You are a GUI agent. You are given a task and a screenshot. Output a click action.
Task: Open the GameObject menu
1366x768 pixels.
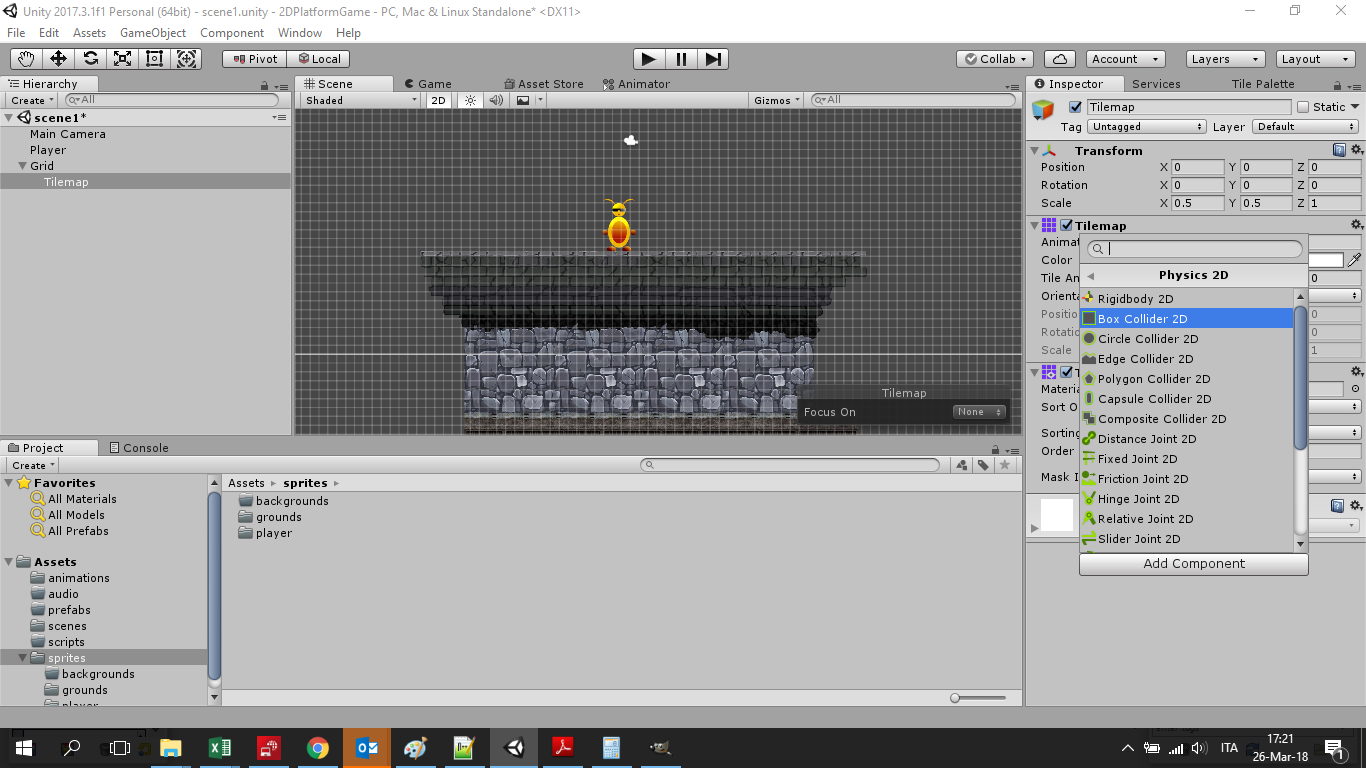152,33
